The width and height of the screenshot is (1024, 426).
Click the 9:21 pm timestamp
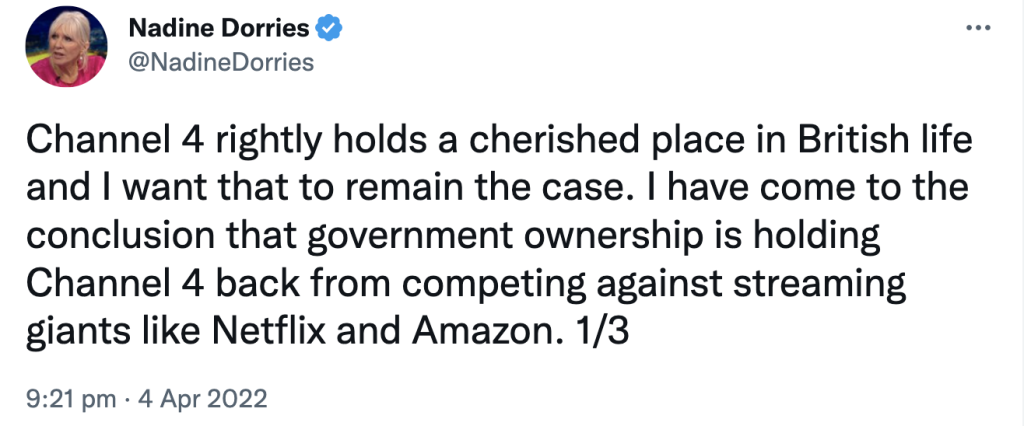(x=71, y=399)
